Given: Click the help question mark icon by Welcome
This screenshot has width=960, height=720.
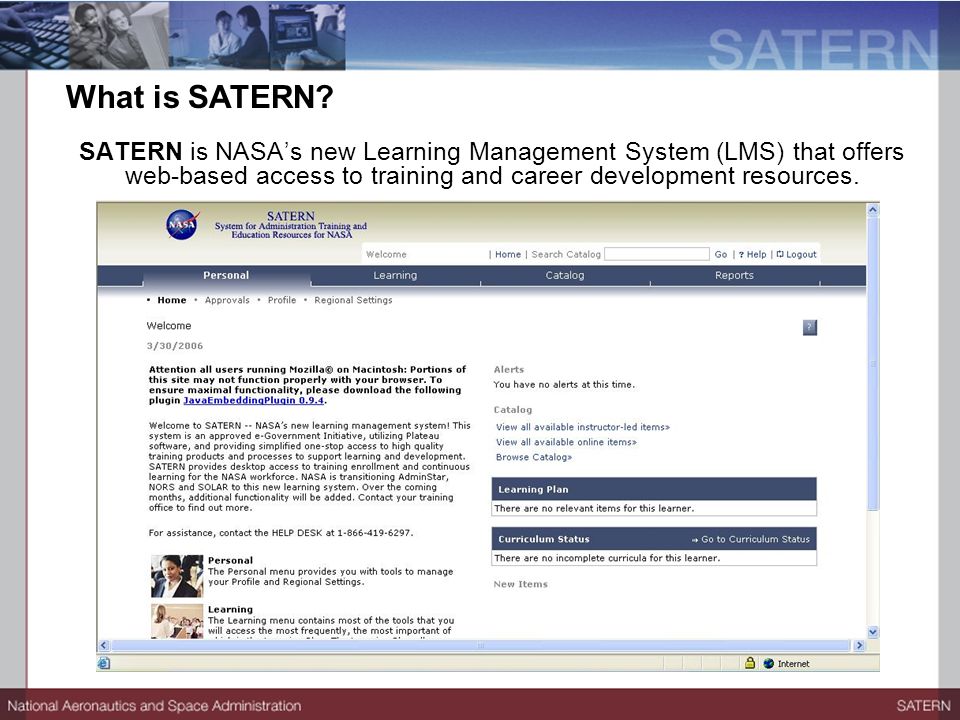Looking at the screenshot, I should coord(809,328).
